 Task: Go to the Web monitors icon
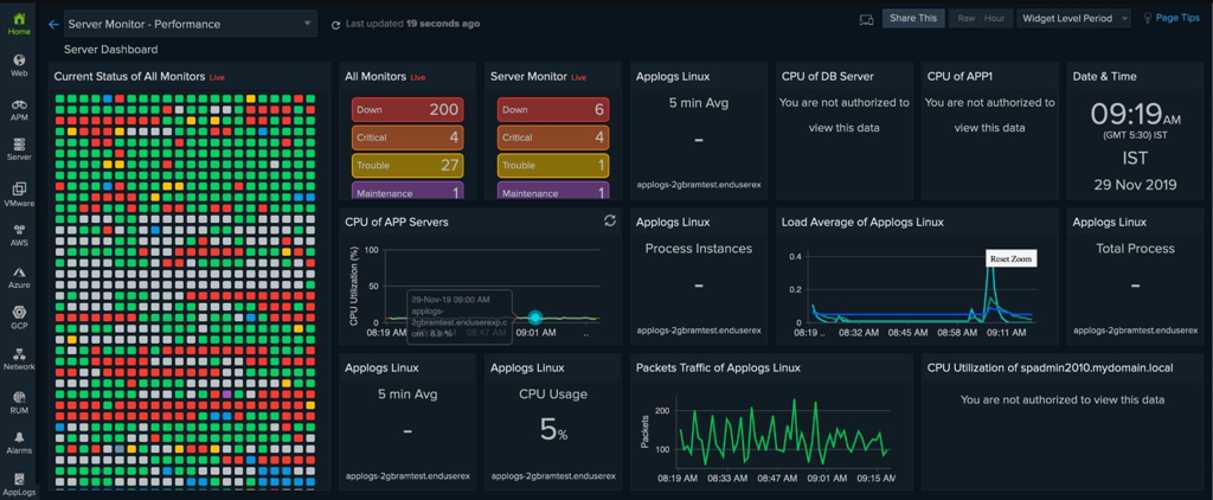(19, 65)
